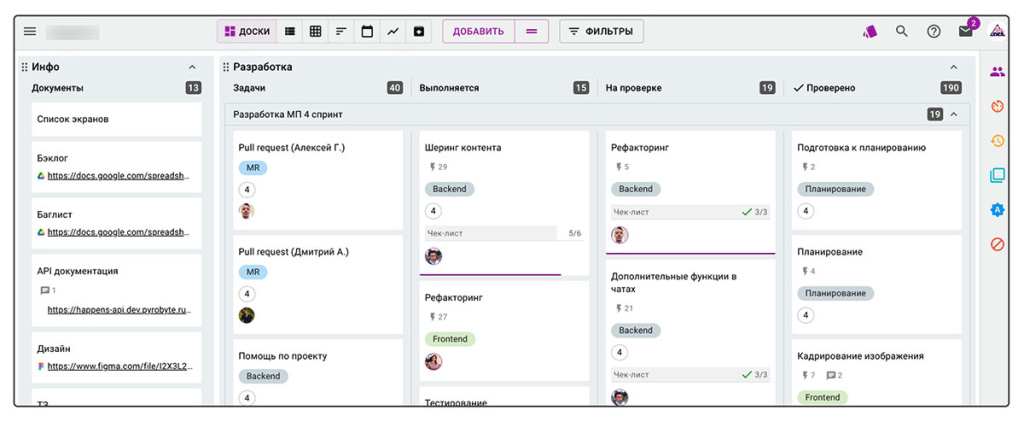This screenshot has height=422, width=1024.
Task: Collapse the Разработка МП 4 спринт swimlane
Action: coord(953,114)
